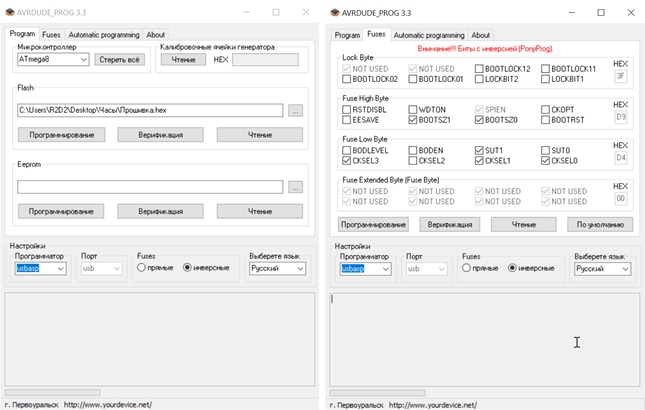The width and height of the screenshot is (645, 410).
Task: Enable WDTON fuse checkbox
Action: 413,109
